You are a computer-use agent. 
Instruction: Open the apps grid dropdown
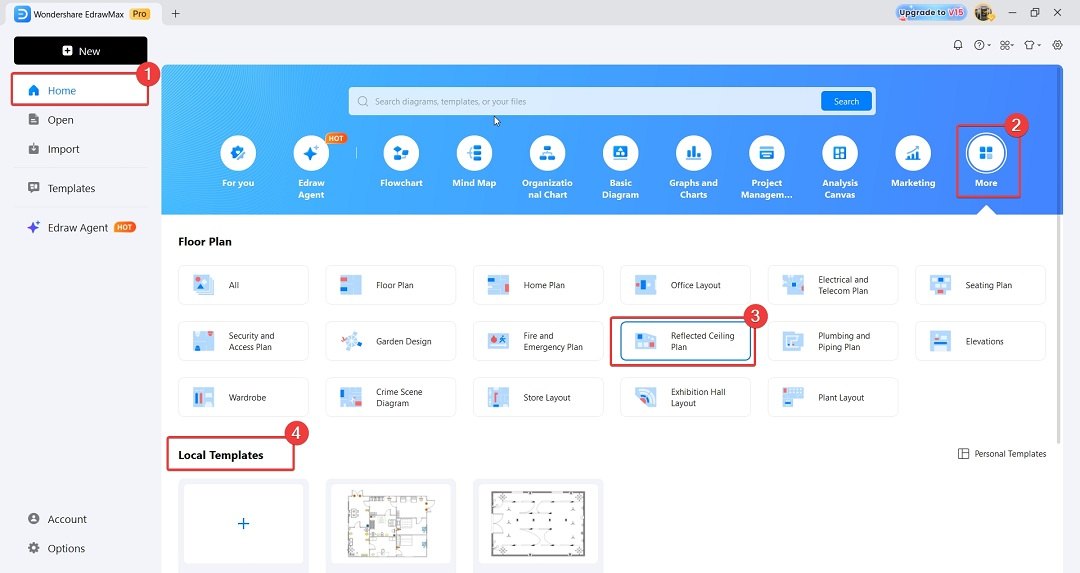coord(1007,45)
